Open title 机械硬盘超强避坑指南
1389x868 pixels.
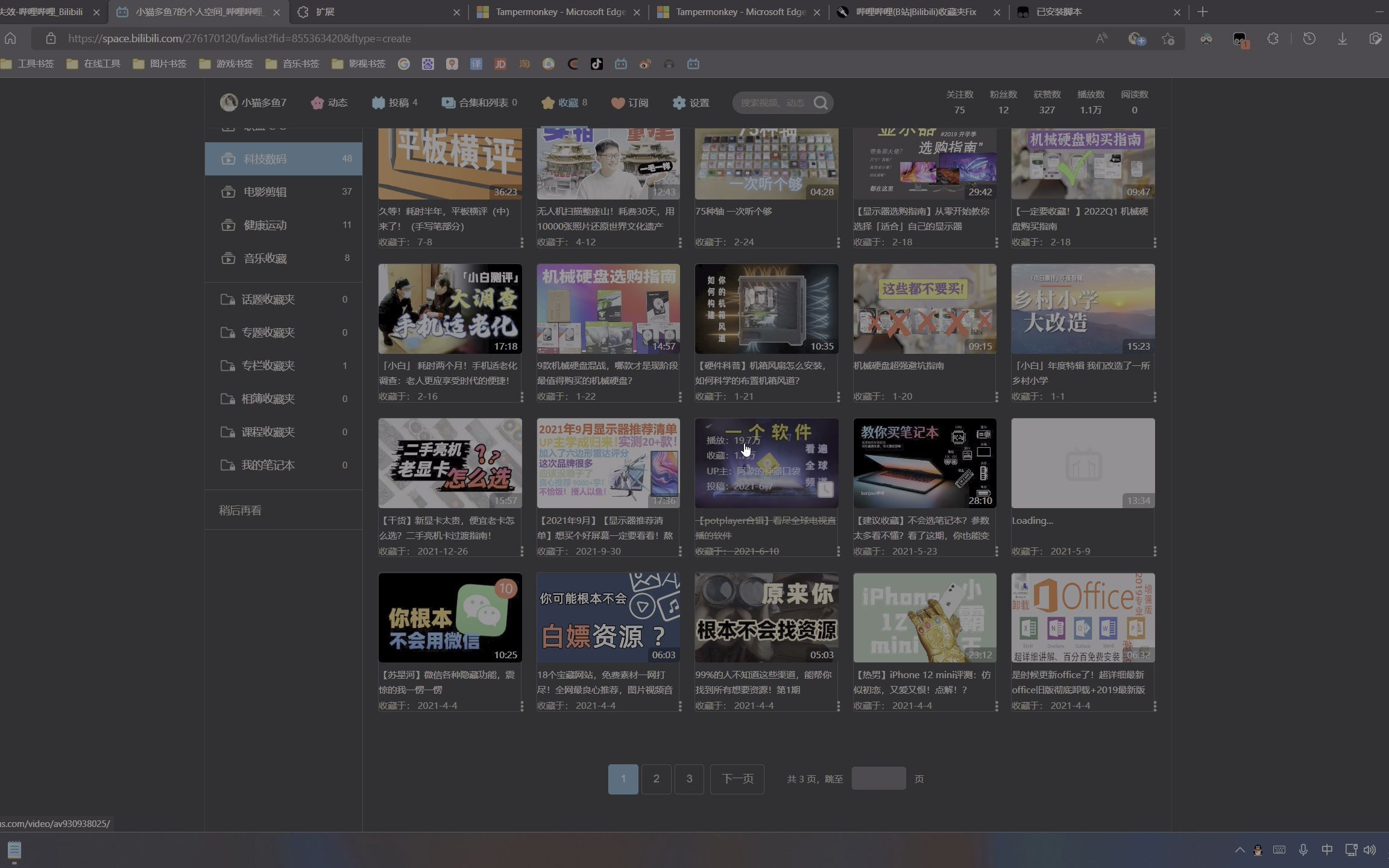(x=898, y=366)
